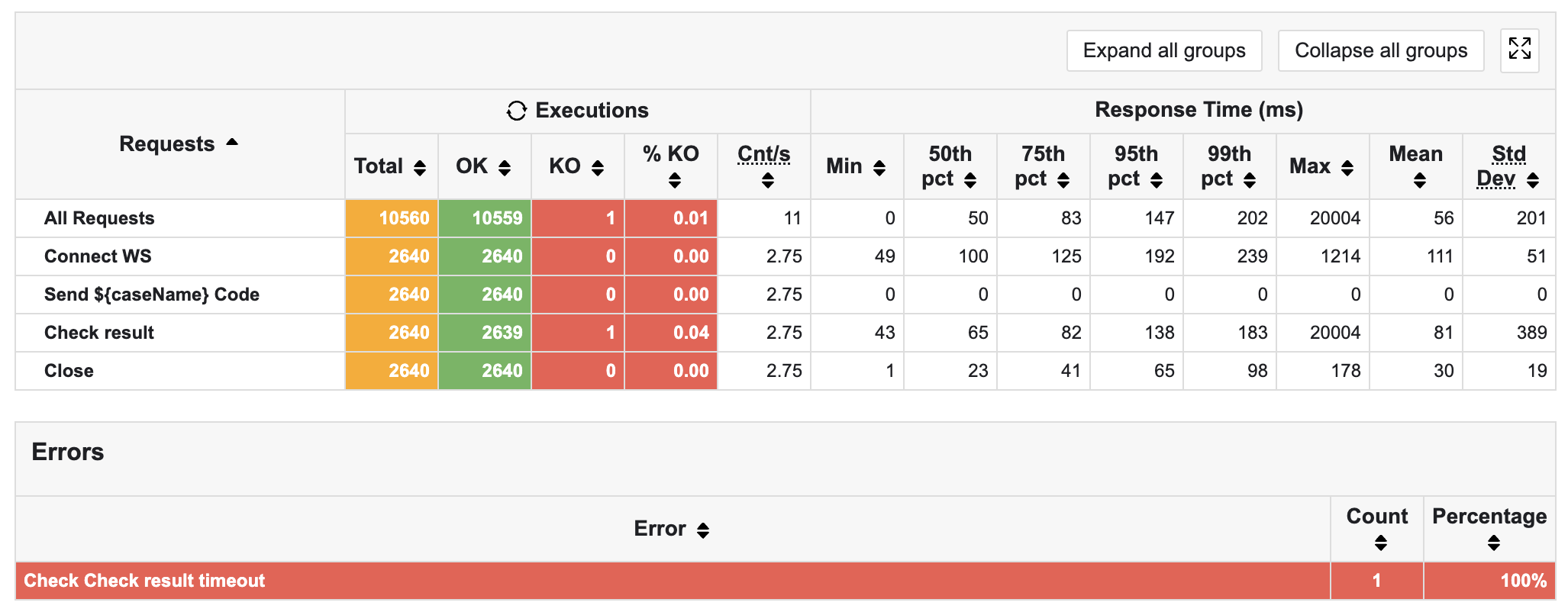Sort by KO column arrows
This screenshot has width=1568, height=612.
pos(598,168)
